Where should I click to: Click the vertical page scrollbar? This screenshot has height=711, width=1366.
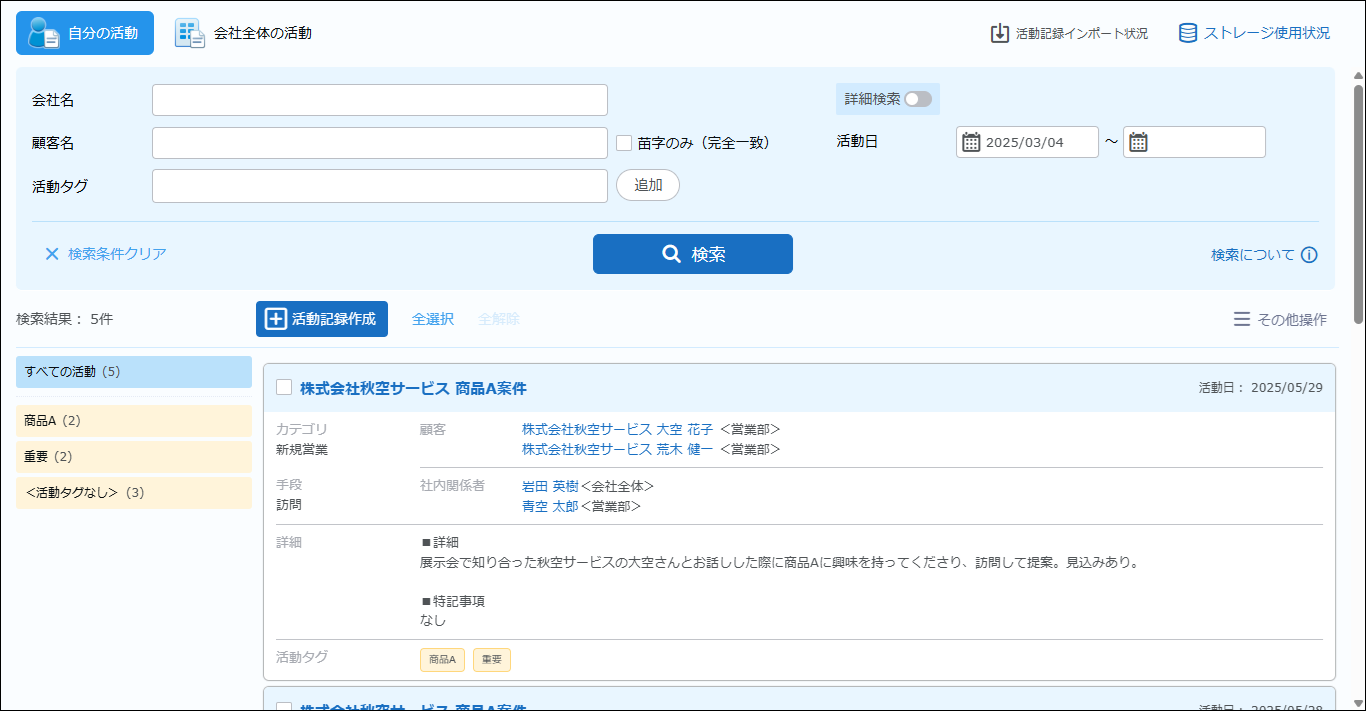pyautogui.click(x=1358, y=200)
